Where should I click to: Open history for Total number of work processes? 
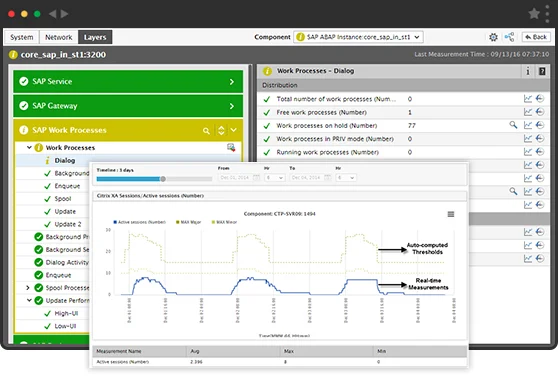point(540,99)
